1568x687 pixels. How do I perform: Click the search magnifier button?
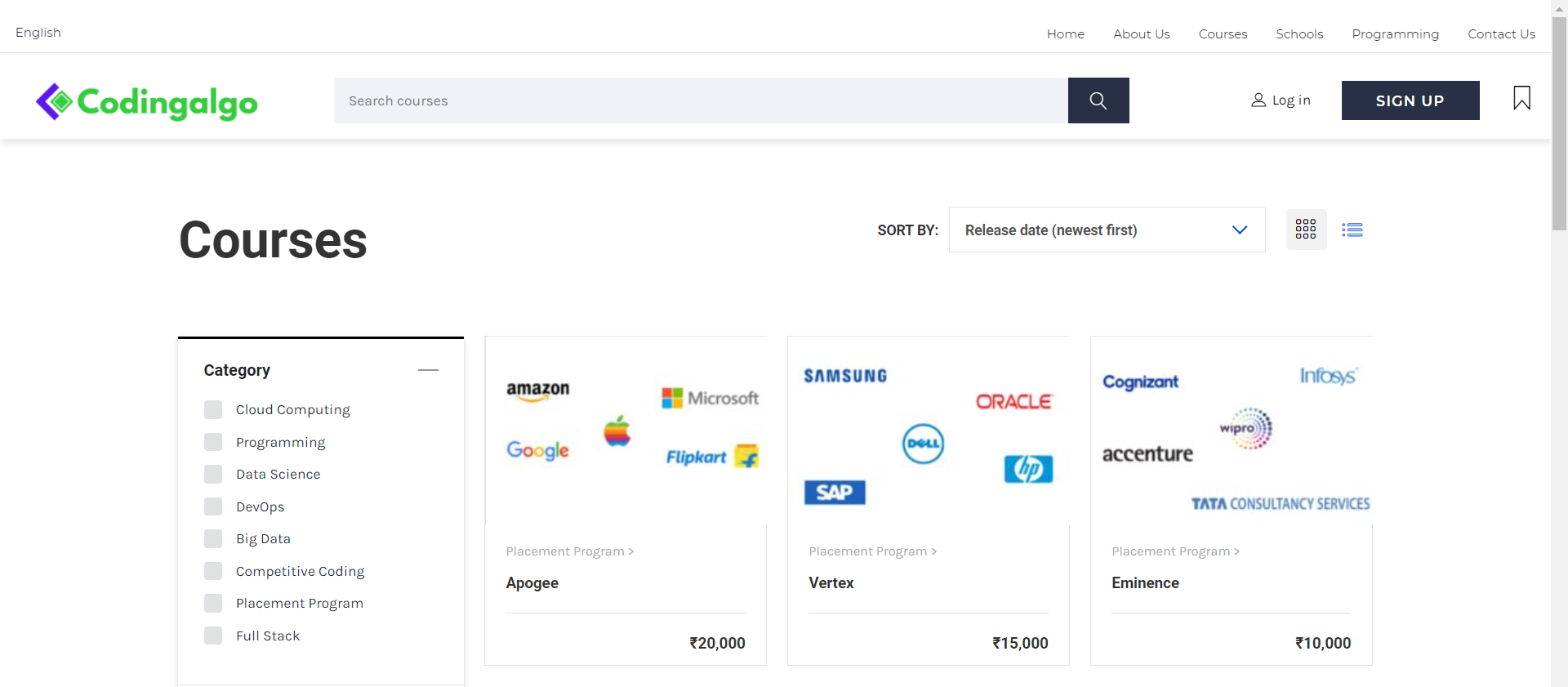(x=1098, y=100)
